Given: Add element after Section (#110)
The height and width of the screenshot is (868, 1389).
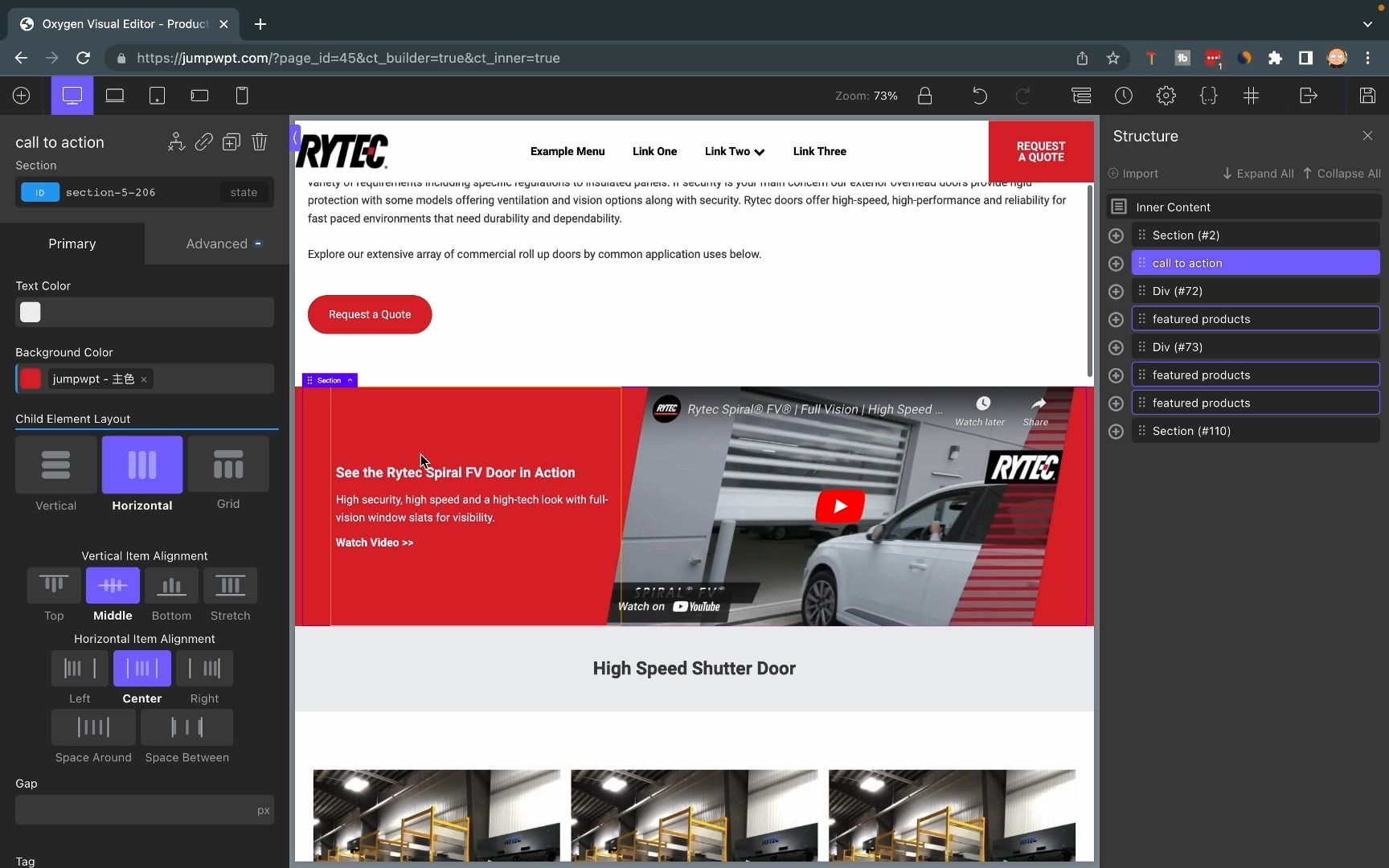Looking at the screenshot, I should pyautogui.click(x=1116, y=432).
